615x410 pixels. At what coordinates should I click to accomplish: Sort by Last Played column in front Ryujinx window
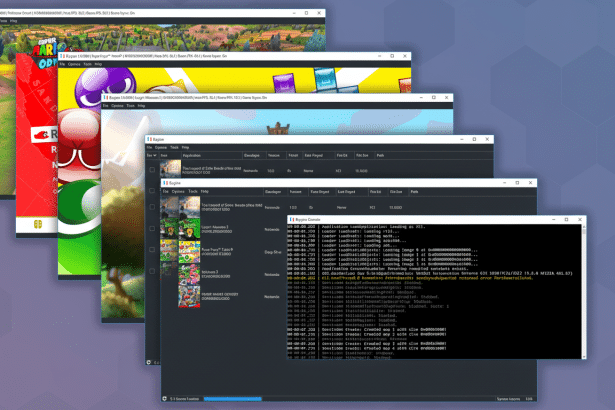[346, 192]
